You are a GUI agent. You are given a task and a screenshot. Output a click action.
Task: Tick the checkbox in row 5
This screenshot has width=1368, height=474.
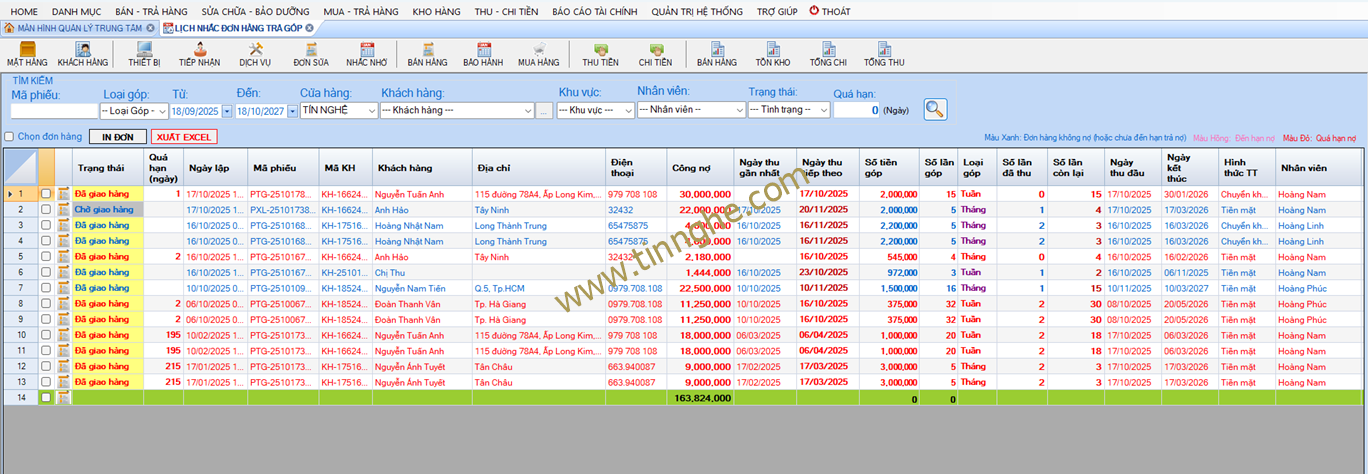click(45, 257)
